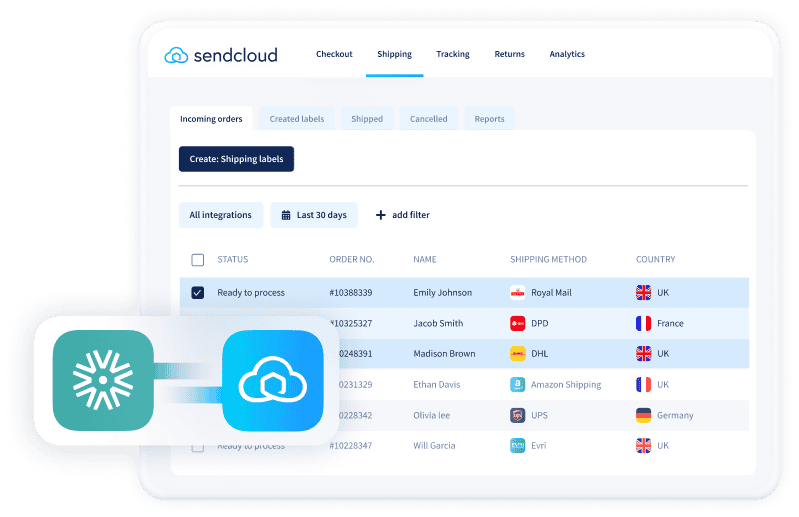799x517 pixels.
Task: Uncheck the Emily Johnson order checkbox
Action: [198, 292]
